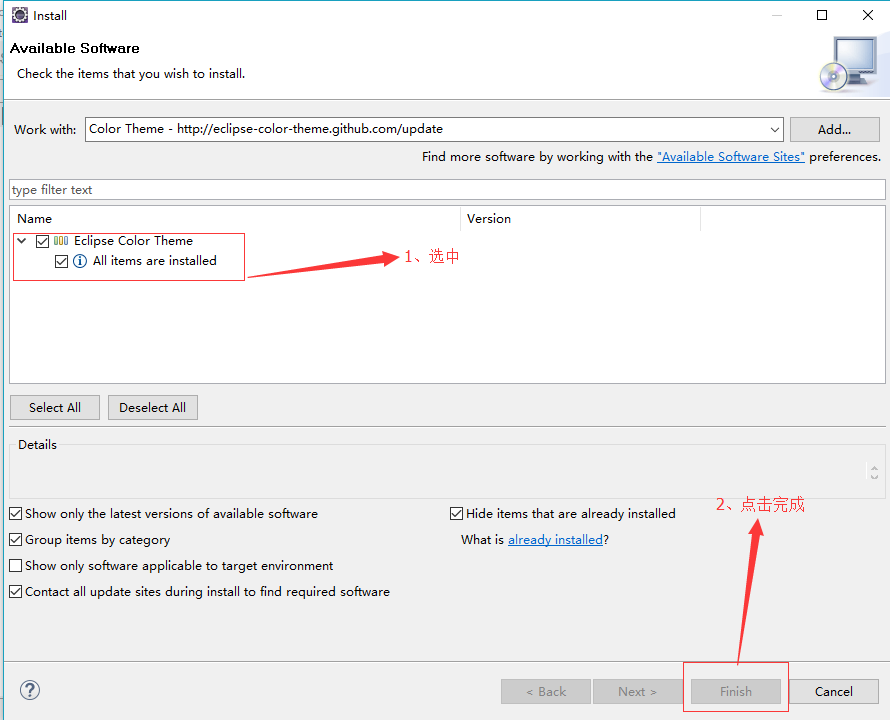Click the Version column header
Image resolution: width=890 pixels, height=720 pixels.
[x=581, y=219]
